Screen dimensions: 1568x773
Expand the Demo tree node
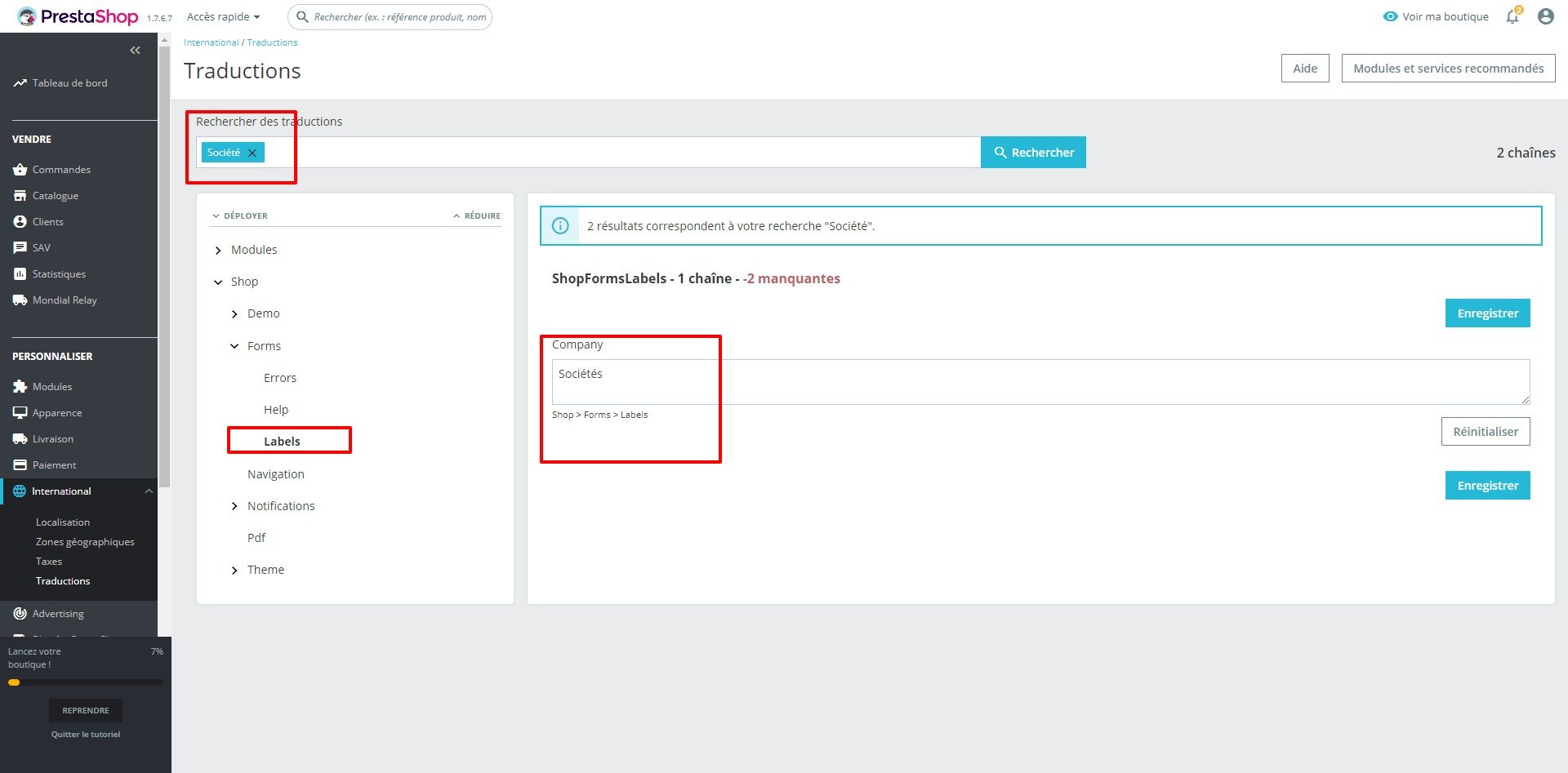(234, 314)
